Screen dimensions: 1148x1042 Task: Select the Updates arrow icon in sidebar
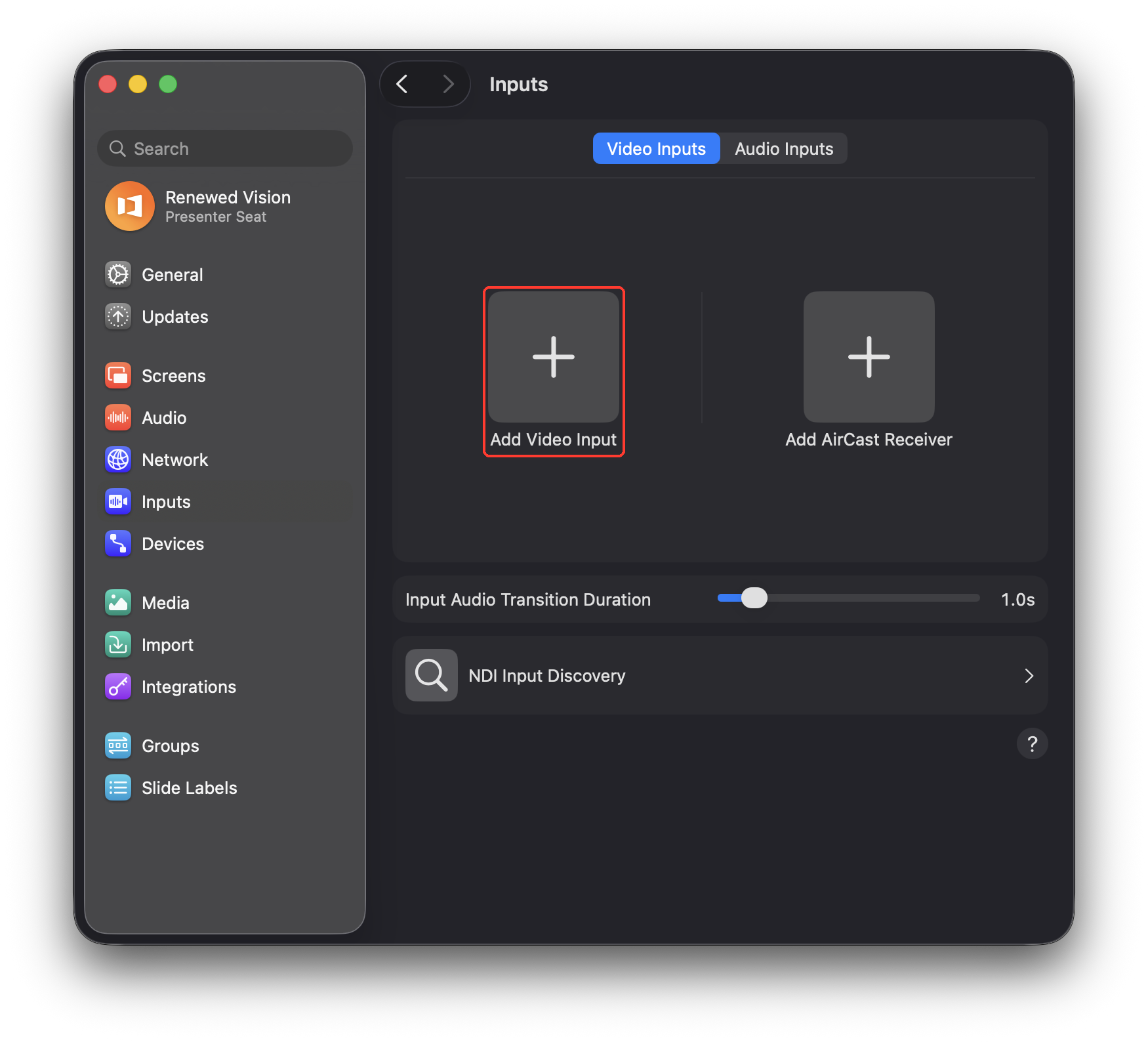[118, 316]
